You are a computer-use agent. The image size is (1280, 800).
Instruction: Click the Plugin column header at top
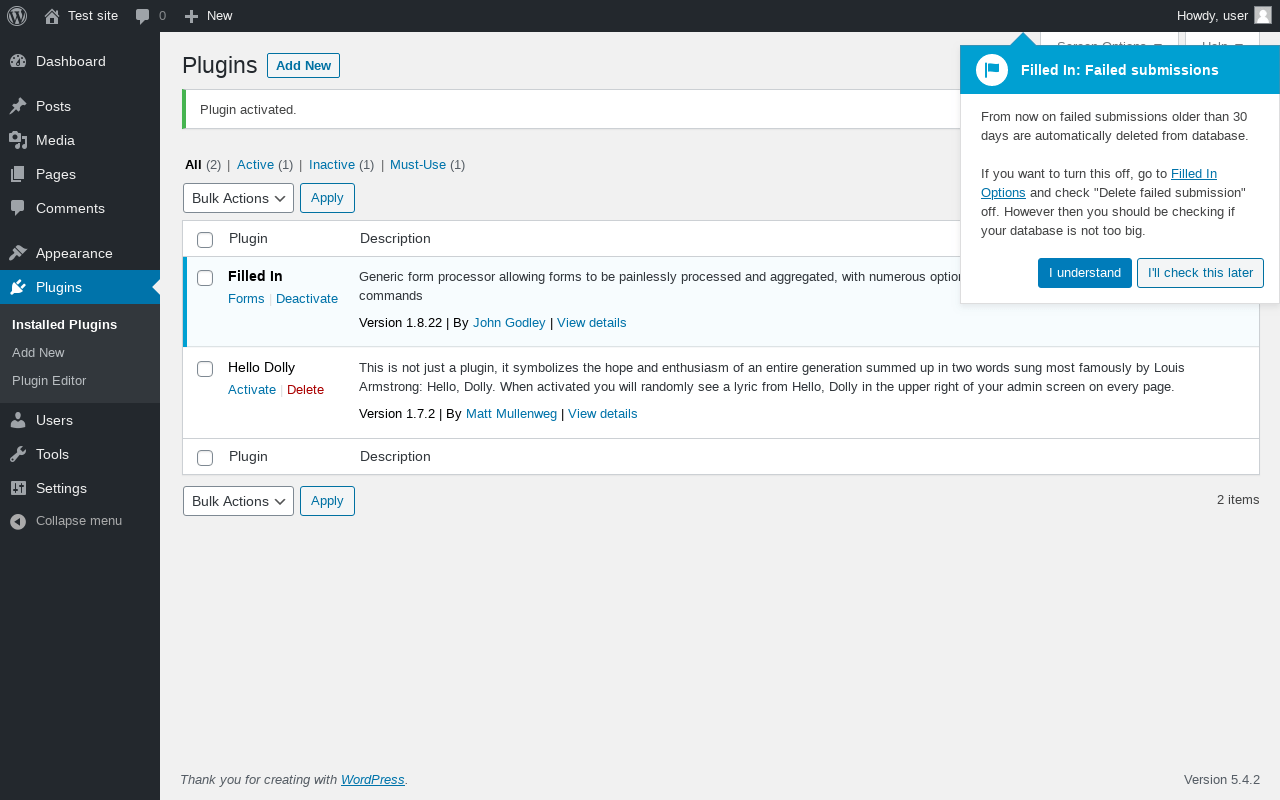pyautogui.click(x=248, y=238)
